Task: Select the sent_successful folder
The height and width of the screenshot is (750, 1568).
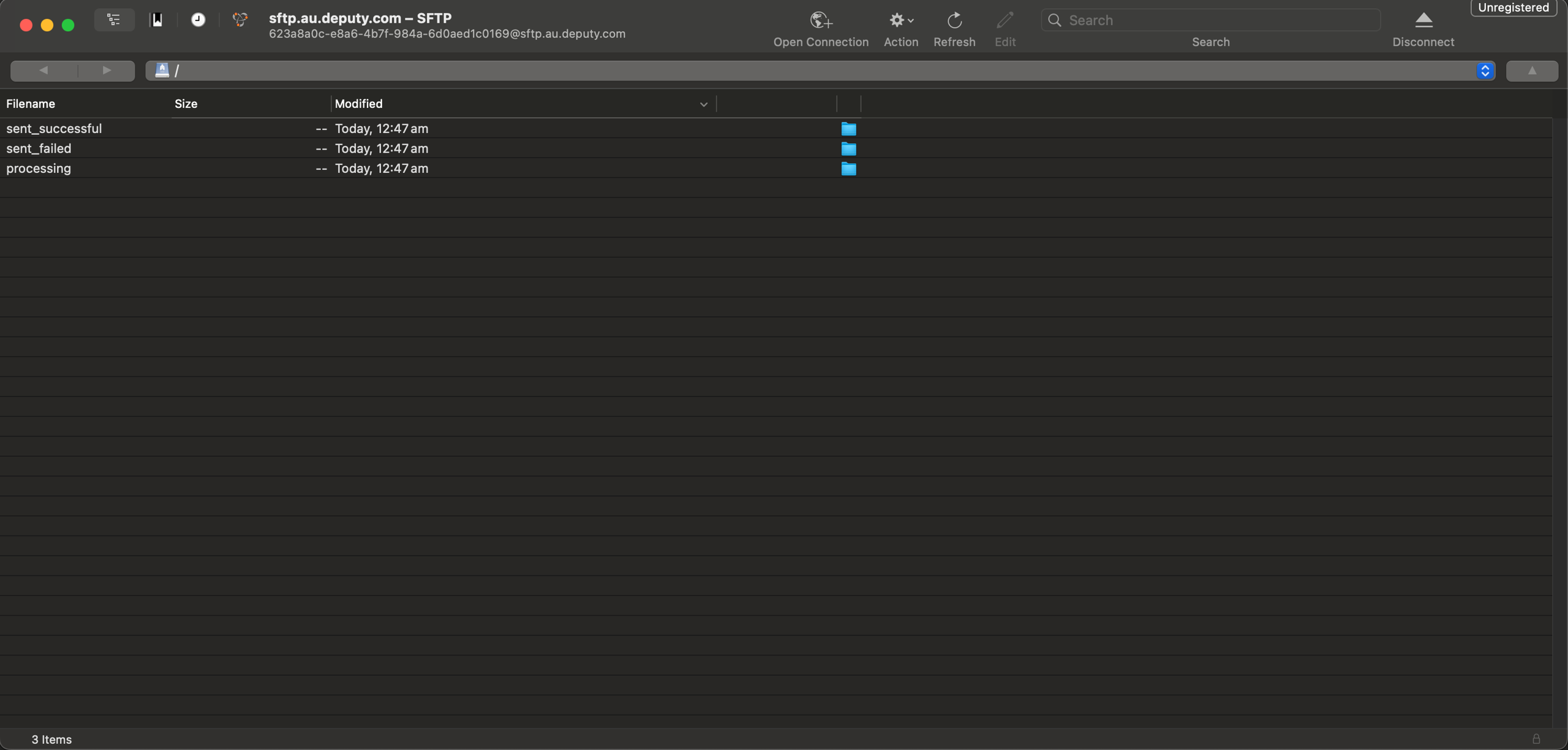Action: click(x=54, y=129)
